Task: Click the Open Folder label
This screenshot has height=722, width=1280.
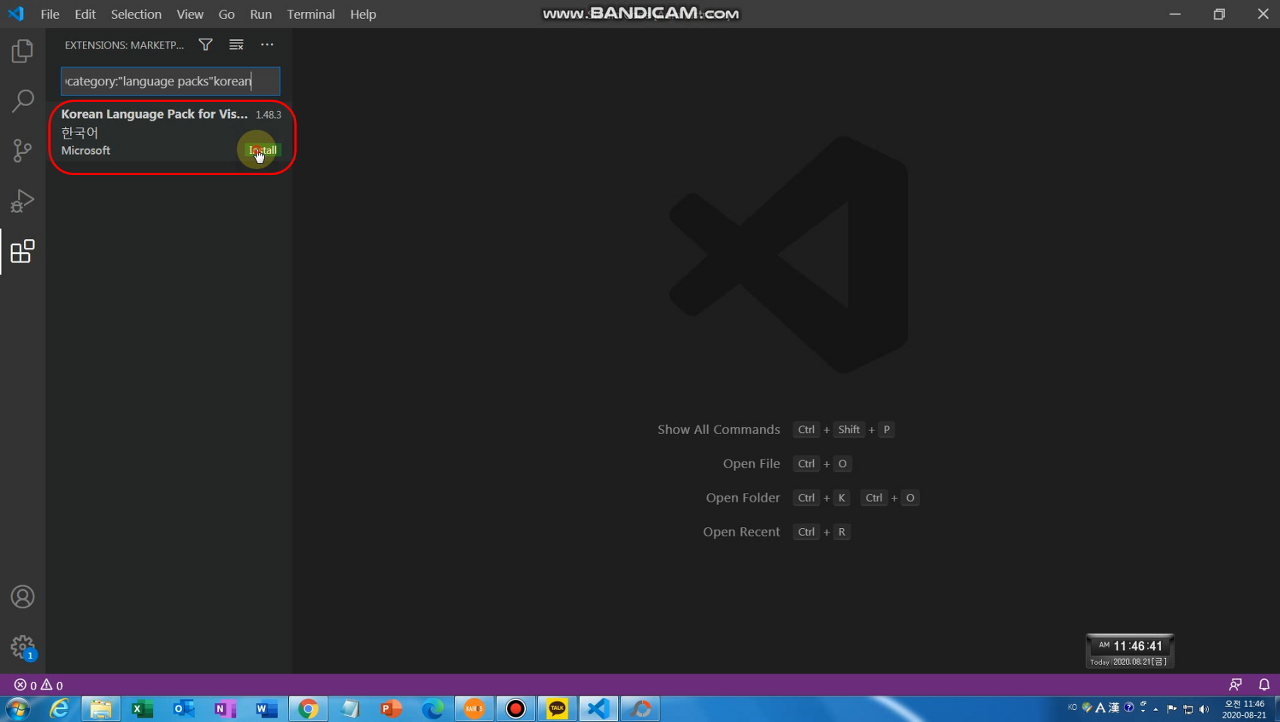Action: 743,497
